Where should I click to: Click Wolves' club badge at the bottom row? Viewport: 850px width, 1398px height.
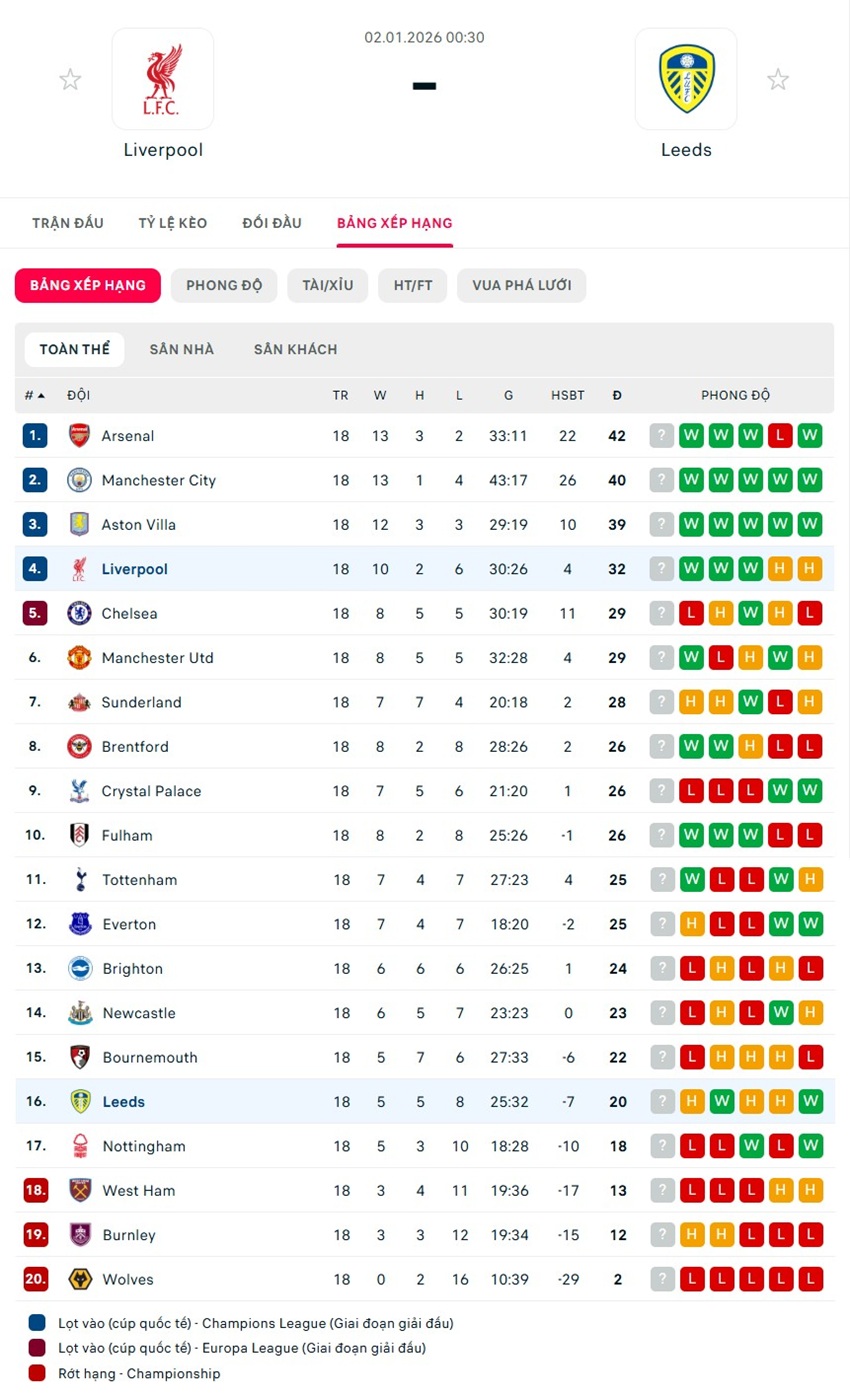78,1279
